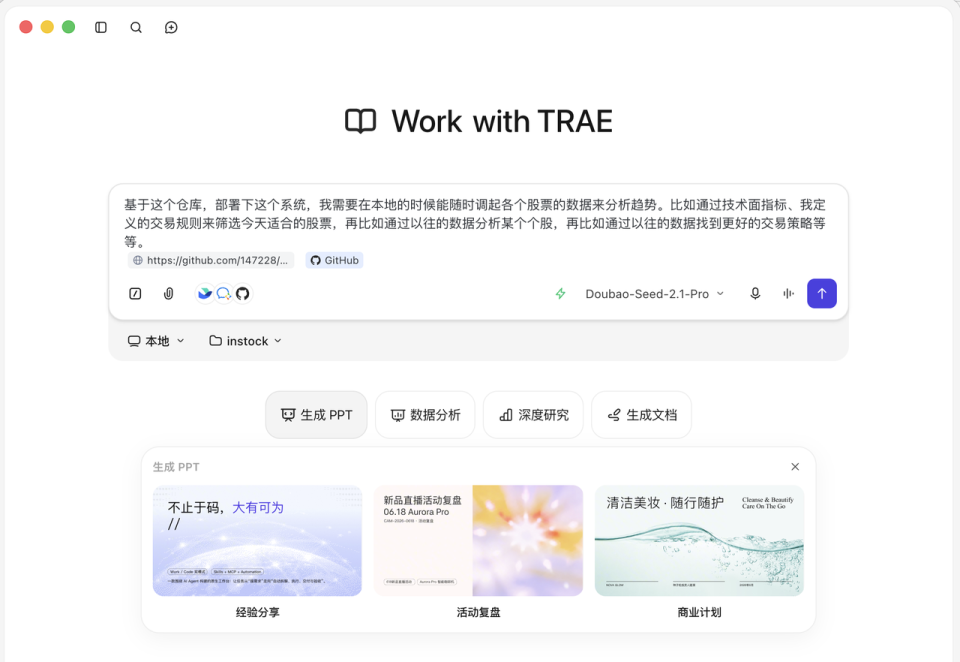Screen dimensions: 960x662
Task: Click the audio waveform icon
Action: [789, 294]
